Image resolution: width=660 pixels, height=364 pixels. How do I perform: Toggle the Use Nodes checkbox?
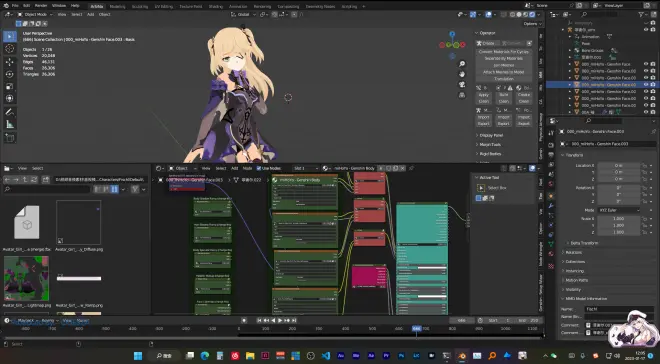(259, 168)
